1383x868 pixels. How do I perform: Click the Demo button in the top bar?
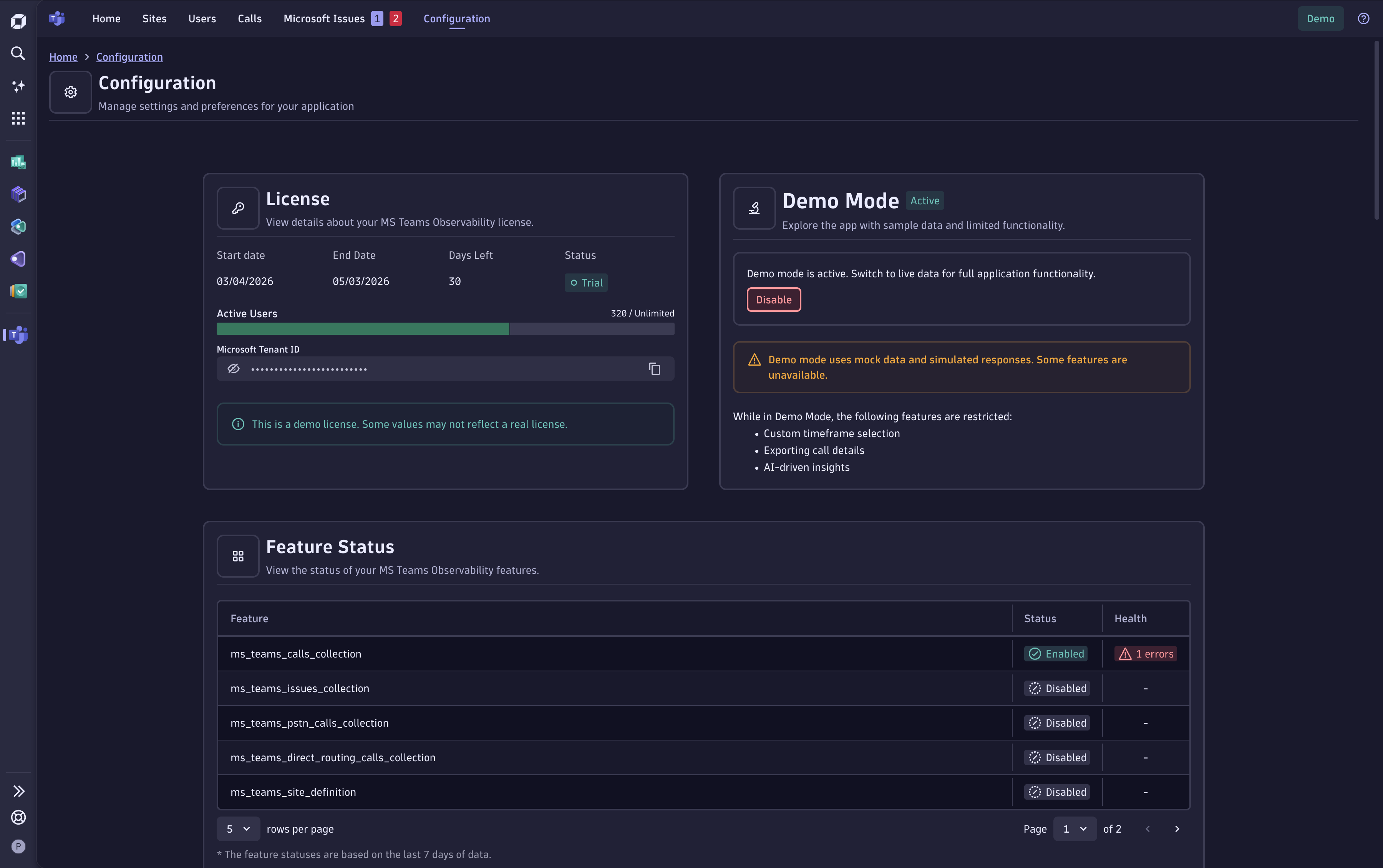pos(1319,18)
